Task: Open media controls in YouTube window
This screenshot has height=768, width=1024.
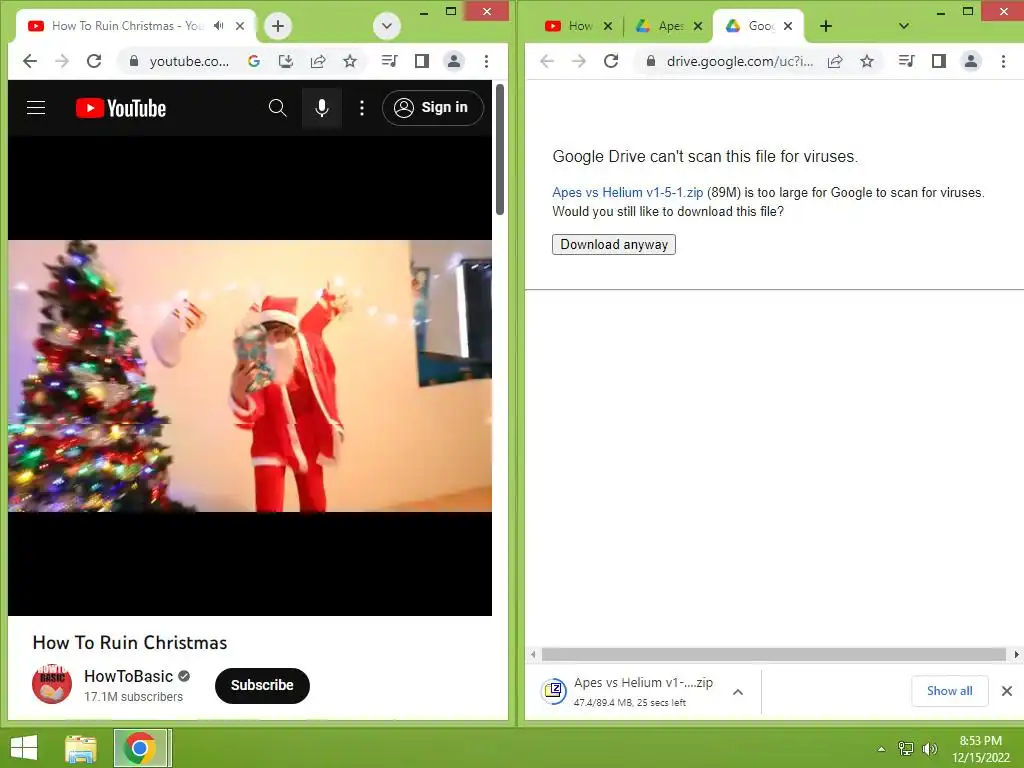Action: 390,61
